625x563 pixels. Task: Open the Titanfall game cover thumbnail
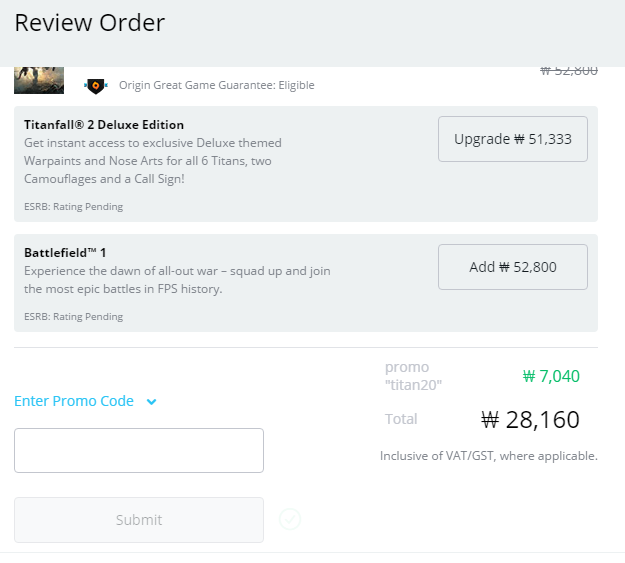click(x=39, y=80)
